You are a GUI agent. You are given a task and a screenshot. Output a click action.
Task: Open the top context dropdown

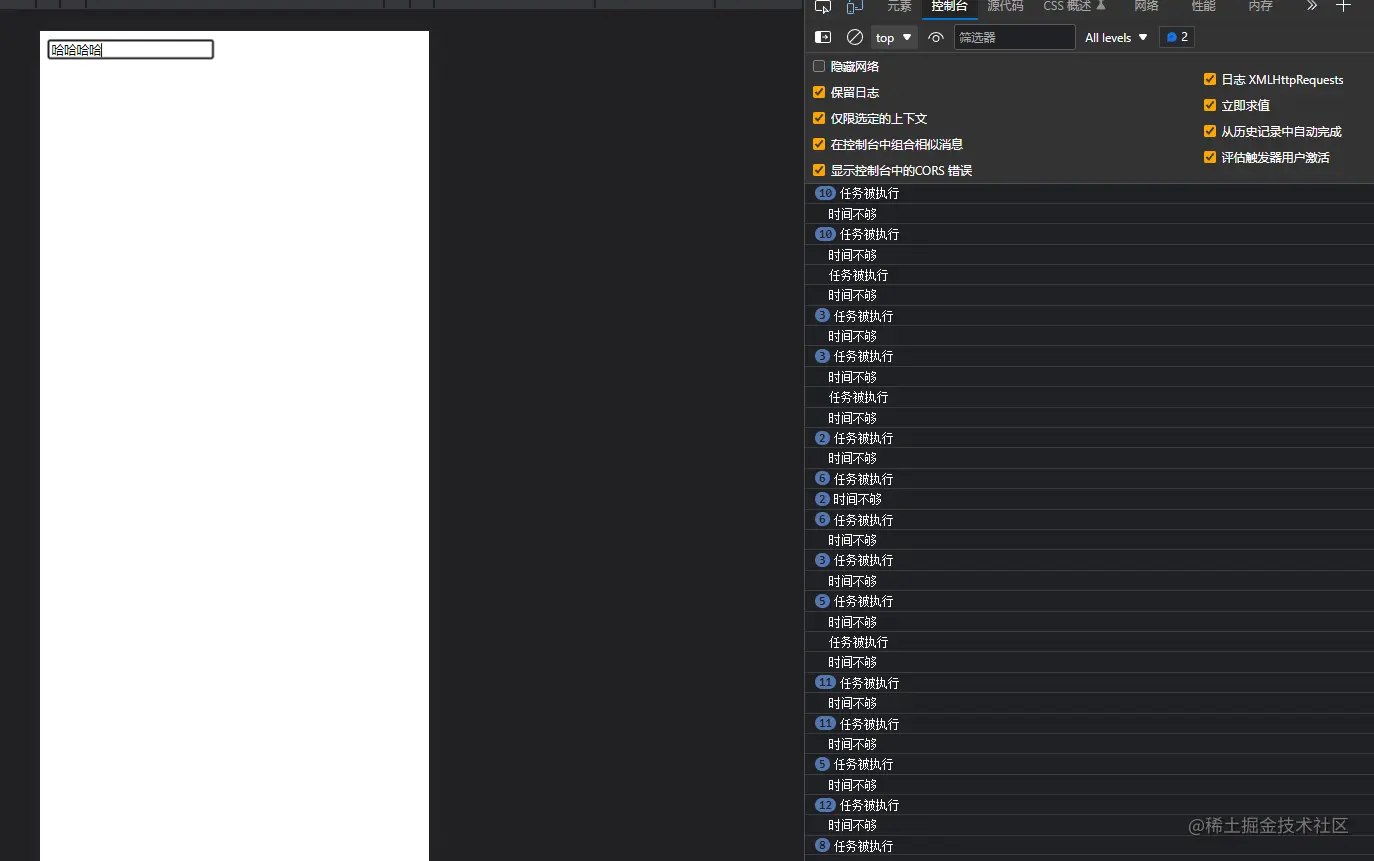coord(894,37)
